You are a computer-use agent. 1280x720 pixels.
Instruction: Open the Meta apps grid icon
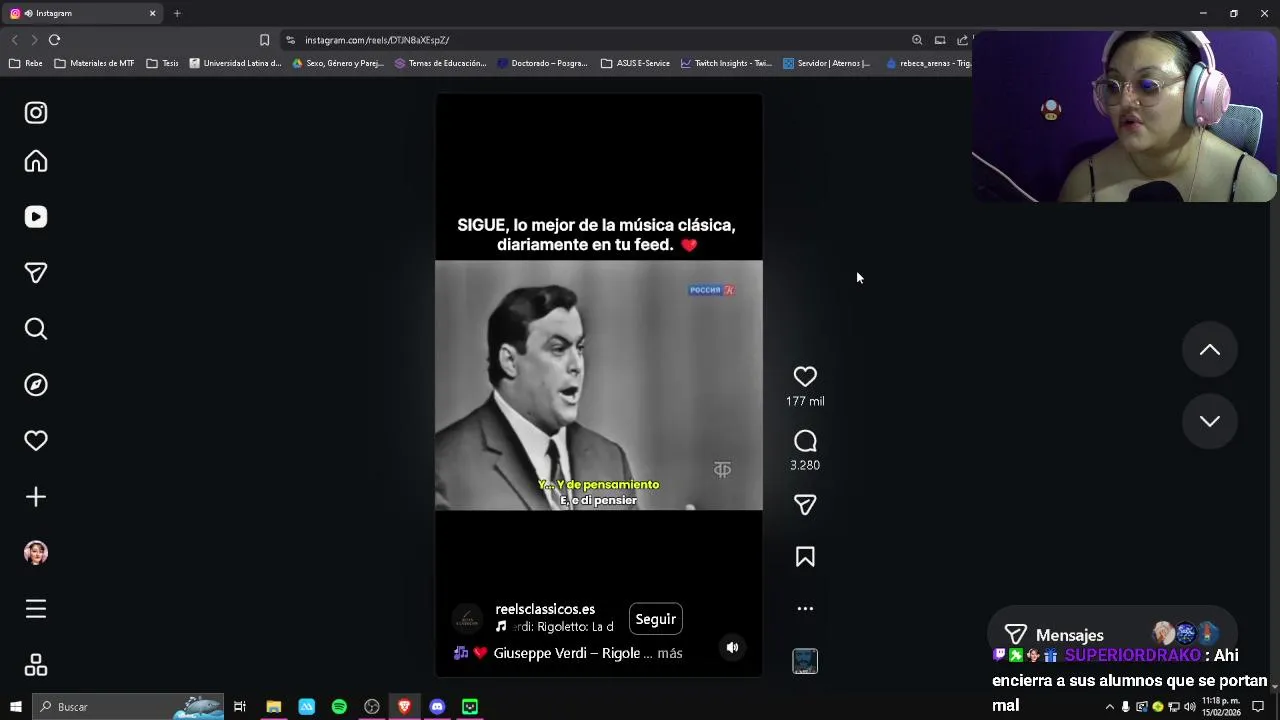click(x=36, y=665)
